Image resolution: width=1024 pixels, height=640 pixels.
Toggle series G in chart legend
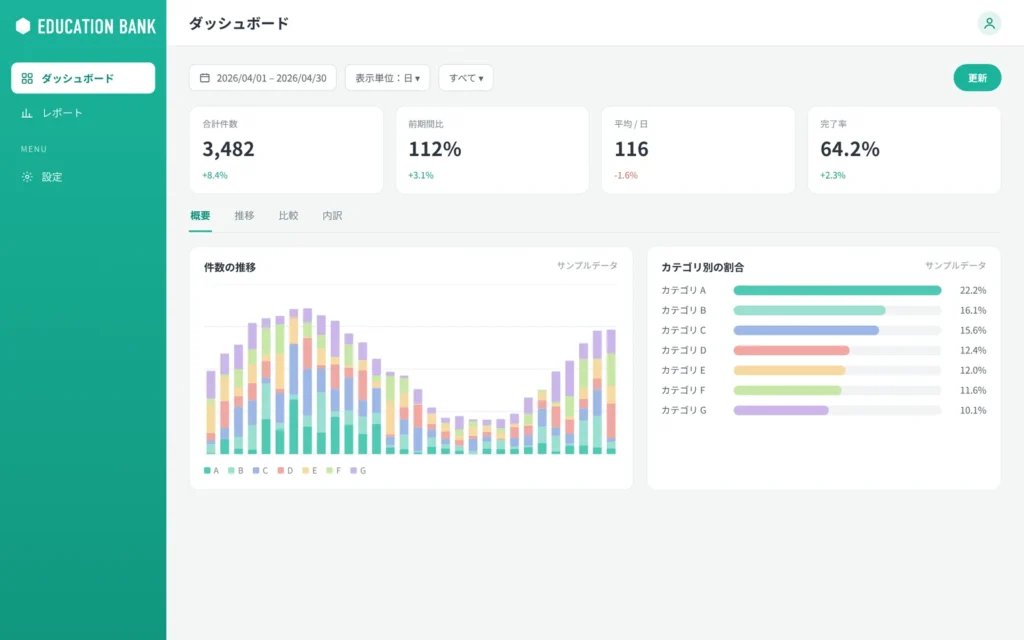(x=358, y=470)
